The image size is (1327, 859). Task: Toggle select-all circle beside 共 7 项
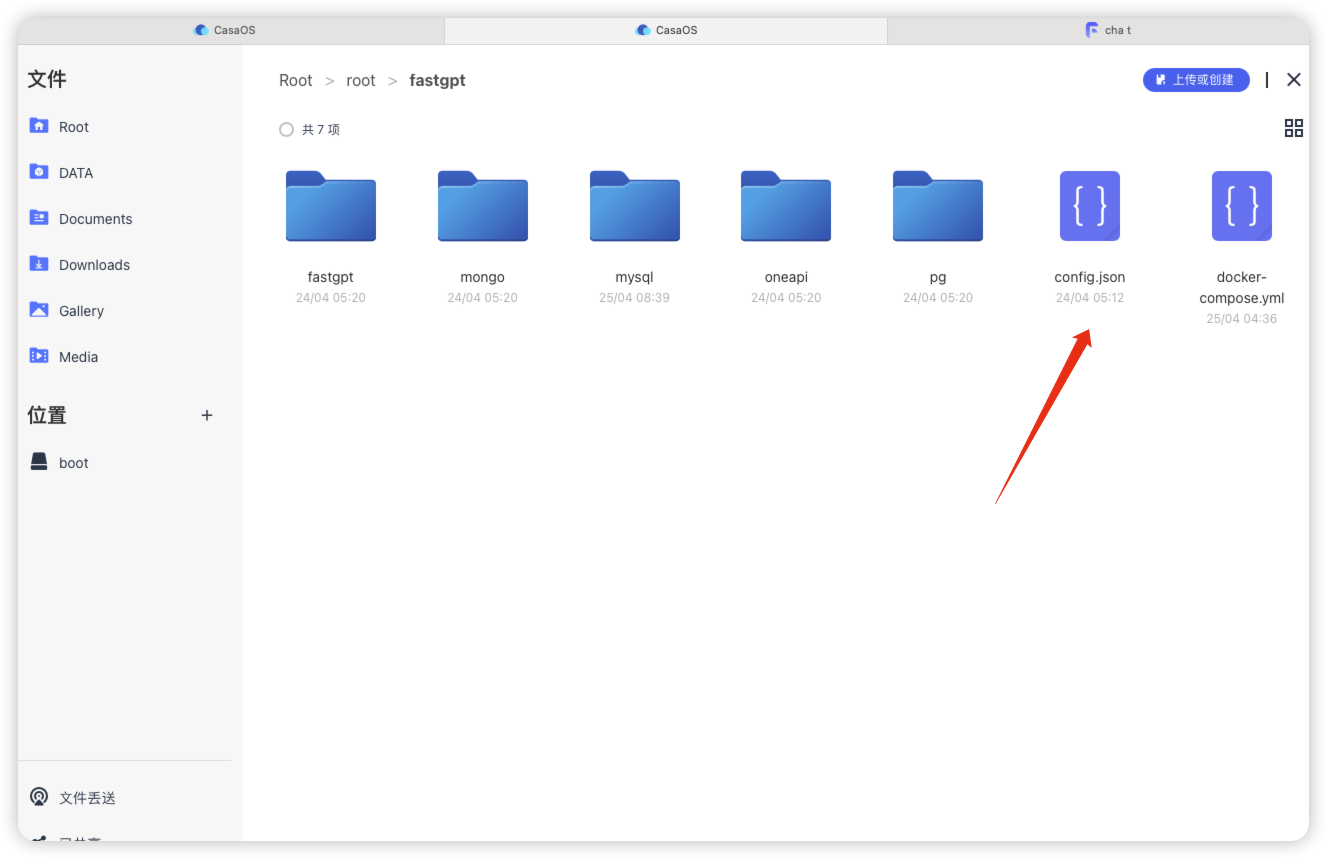click(x=286, y=130)
